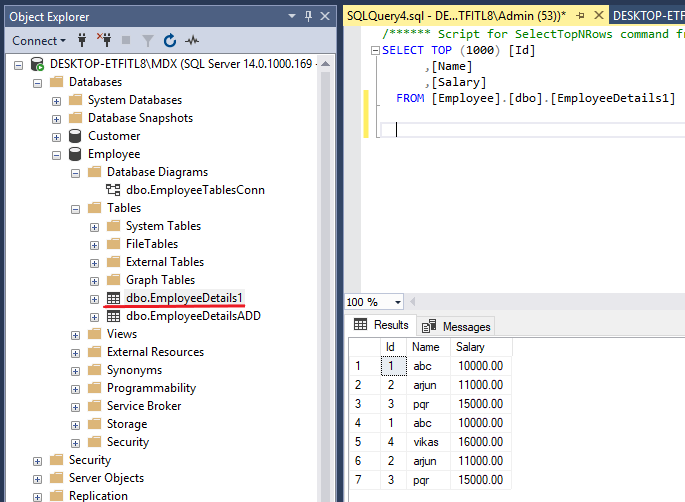Click the Databases folder icon
This screenshot has height=502, width=685.
point(56,82)
